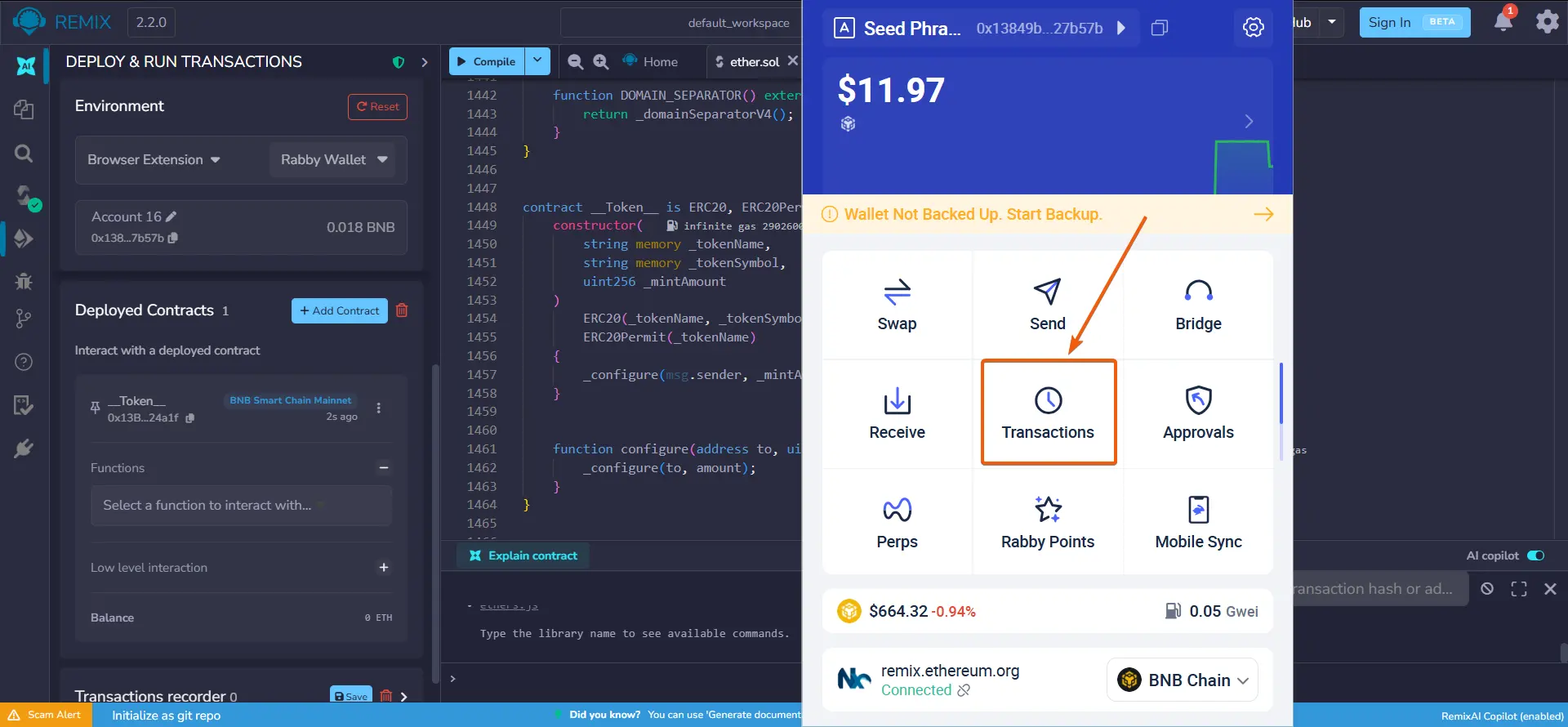Start wallet backup warning banner
Image resolution: width=1568 pixels, height=727 pixels.
tap(1048, 214)
